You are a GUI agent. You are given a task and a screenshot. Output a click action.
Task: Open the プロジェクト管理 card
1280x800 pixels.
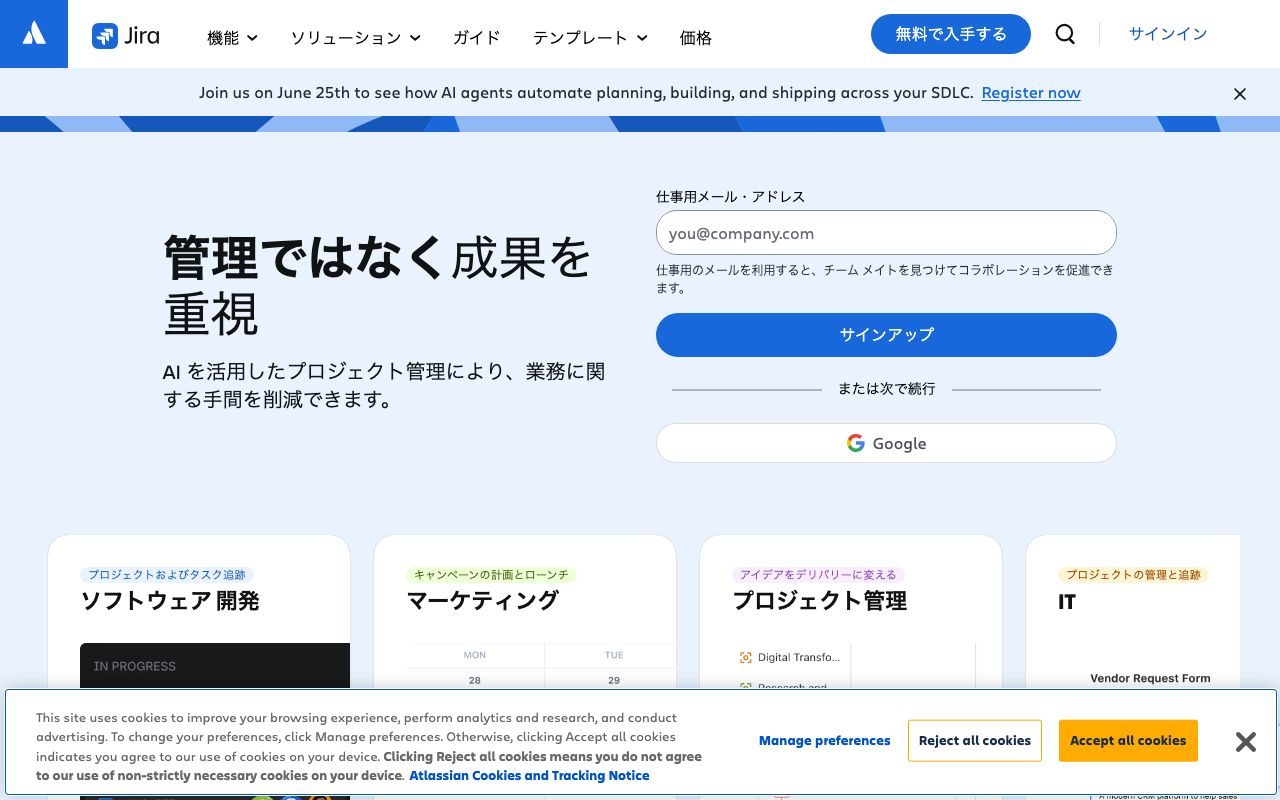pyautogui.click(x=851, y=667)
